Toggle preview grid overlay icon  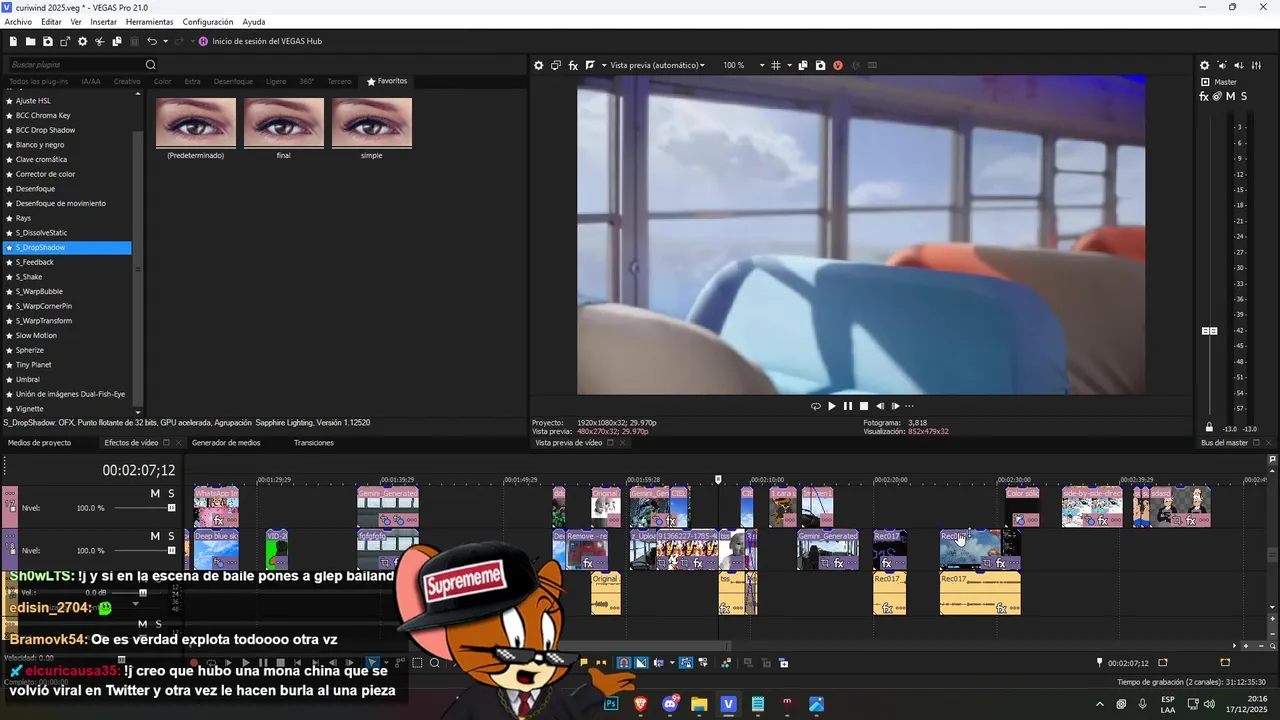point(776,65)
